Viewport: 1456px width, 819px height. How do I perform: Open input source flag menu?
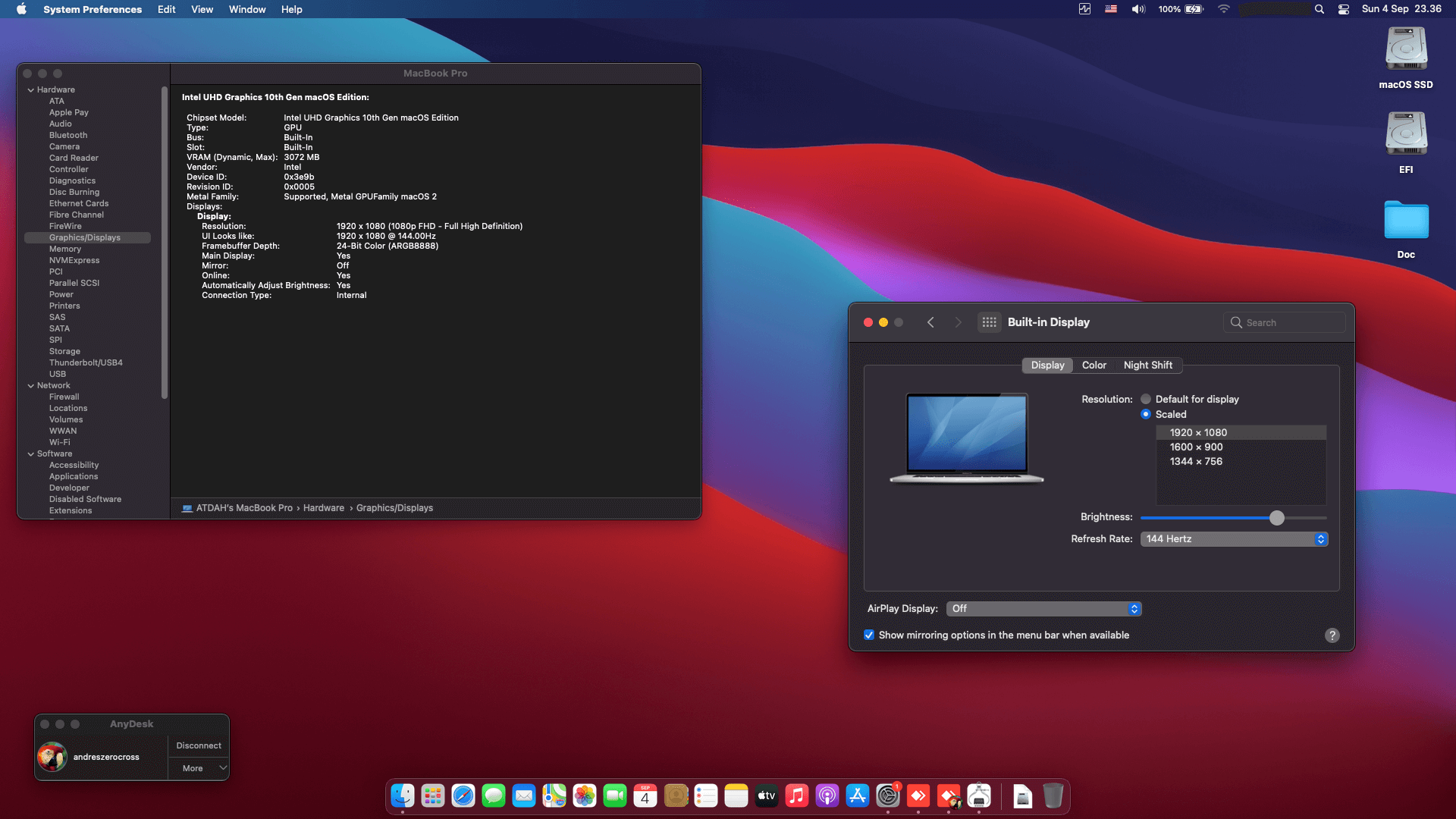coord(1111,9)
